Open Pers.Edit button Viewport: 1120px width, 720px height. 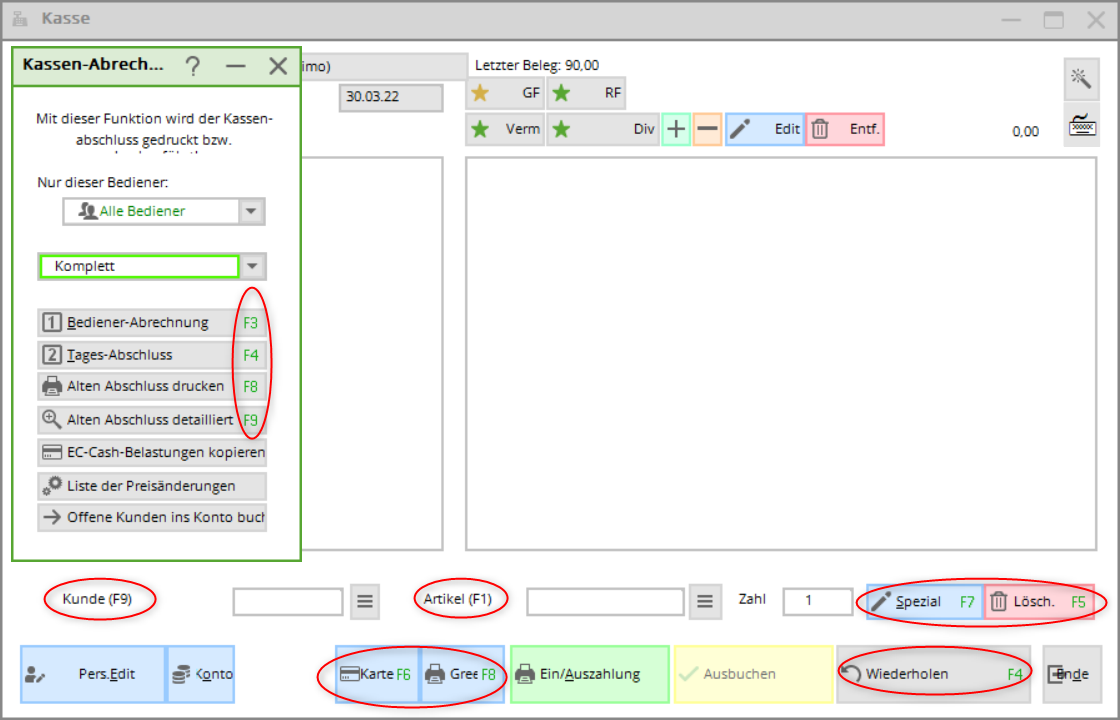(x=93, y=674)
